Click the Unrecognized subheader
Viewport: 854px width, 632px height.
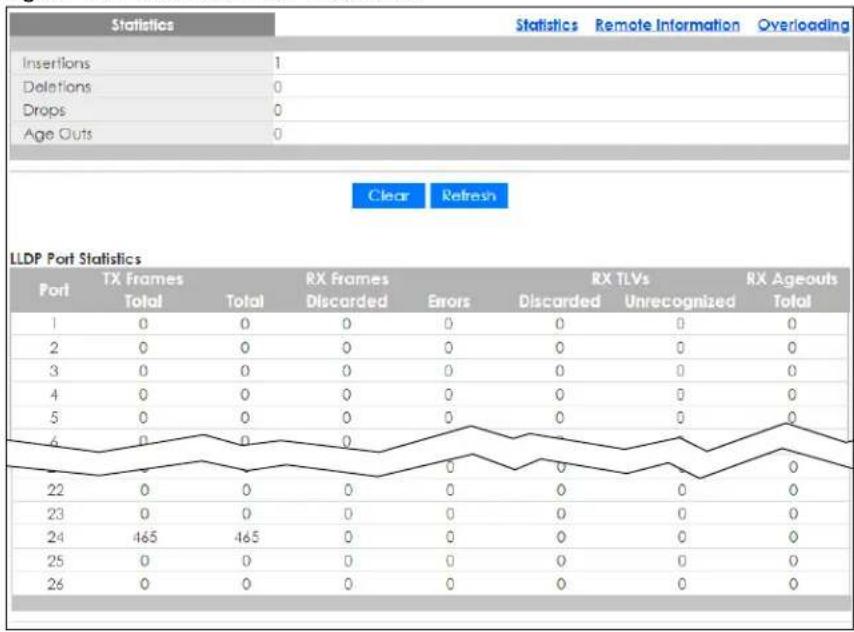pos(680,301)
